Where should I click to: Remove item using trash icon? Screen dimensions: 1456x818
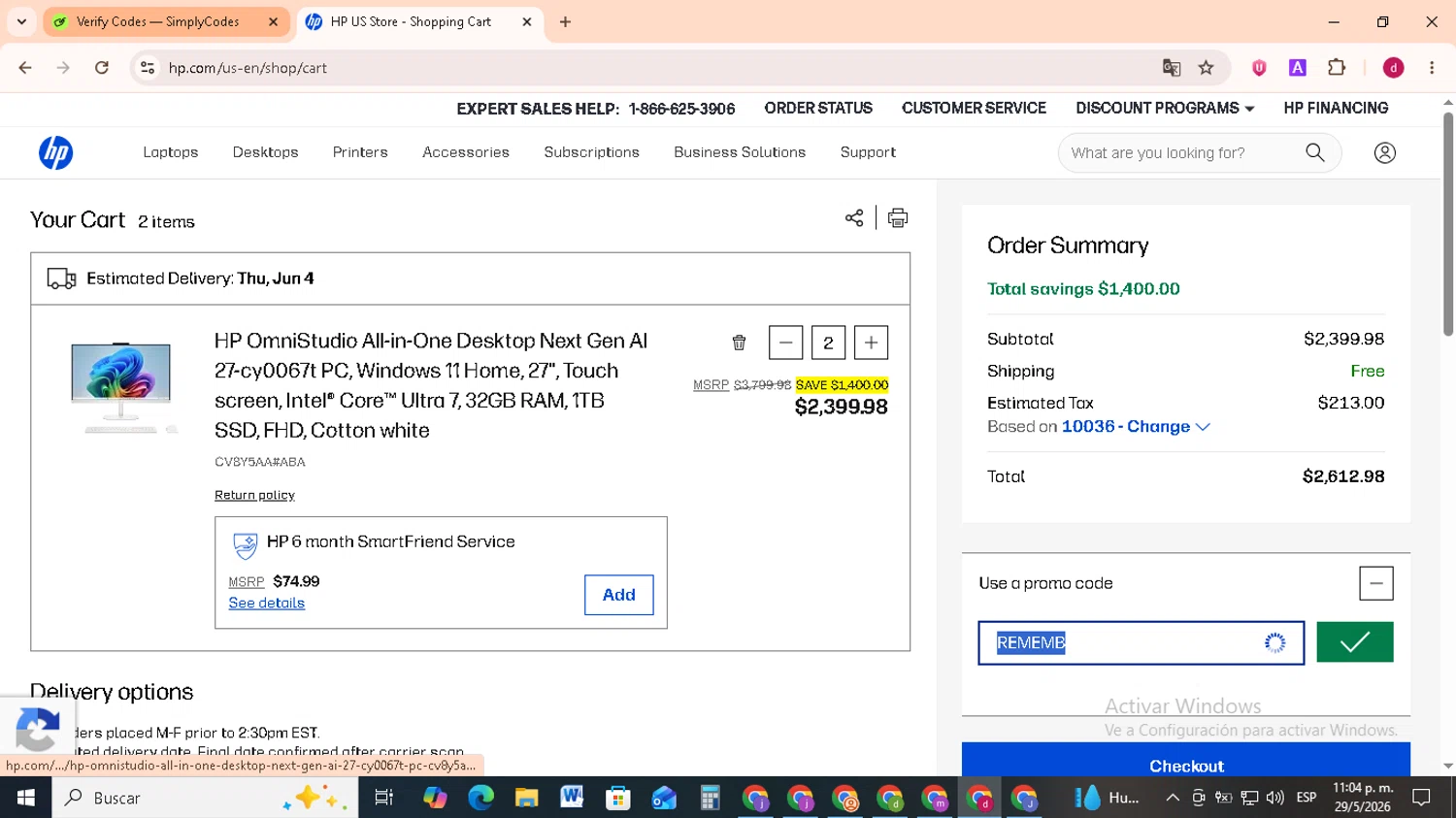coord(739,343)
